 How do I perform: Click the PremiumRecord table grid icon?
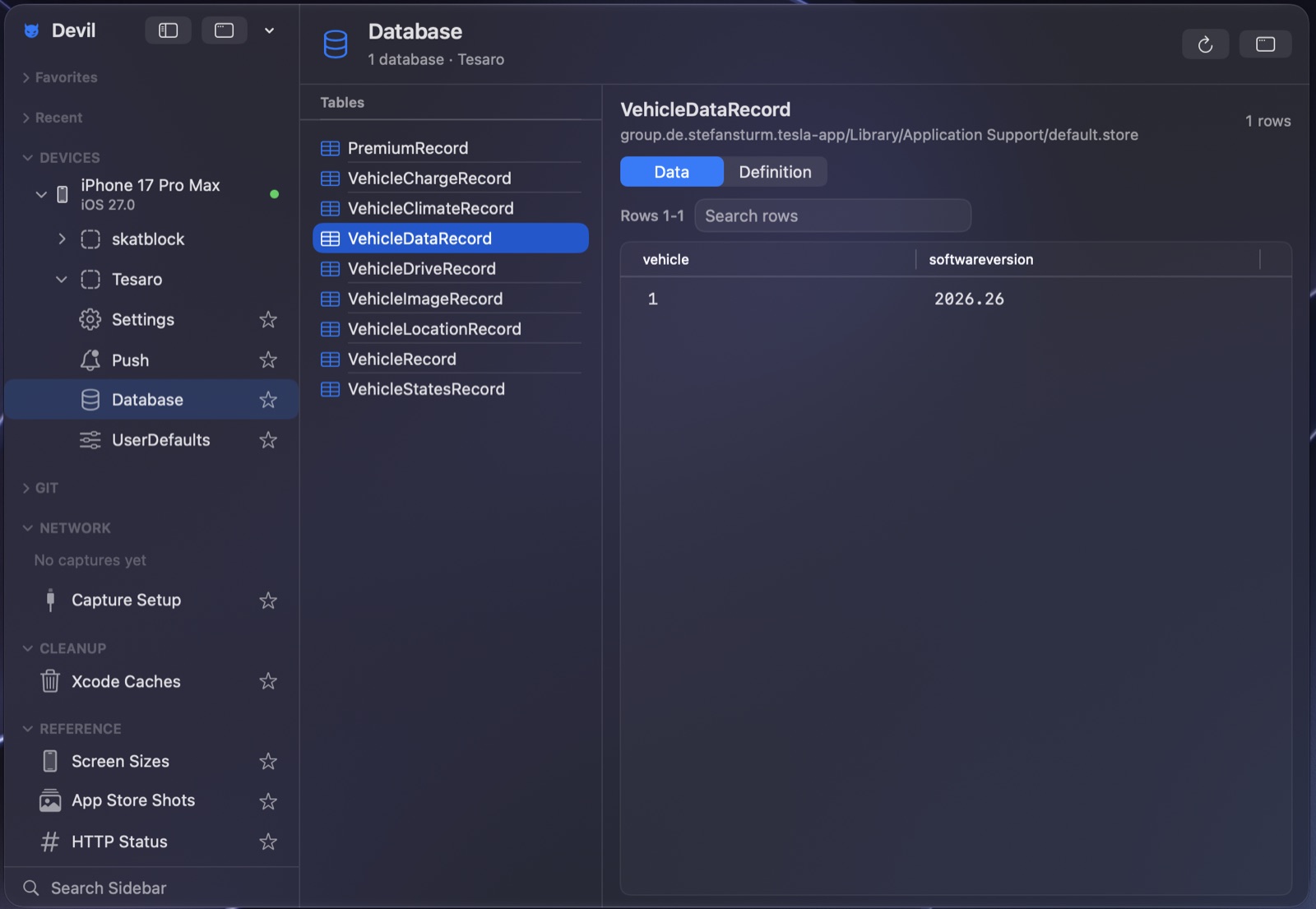tap(330, 148)
